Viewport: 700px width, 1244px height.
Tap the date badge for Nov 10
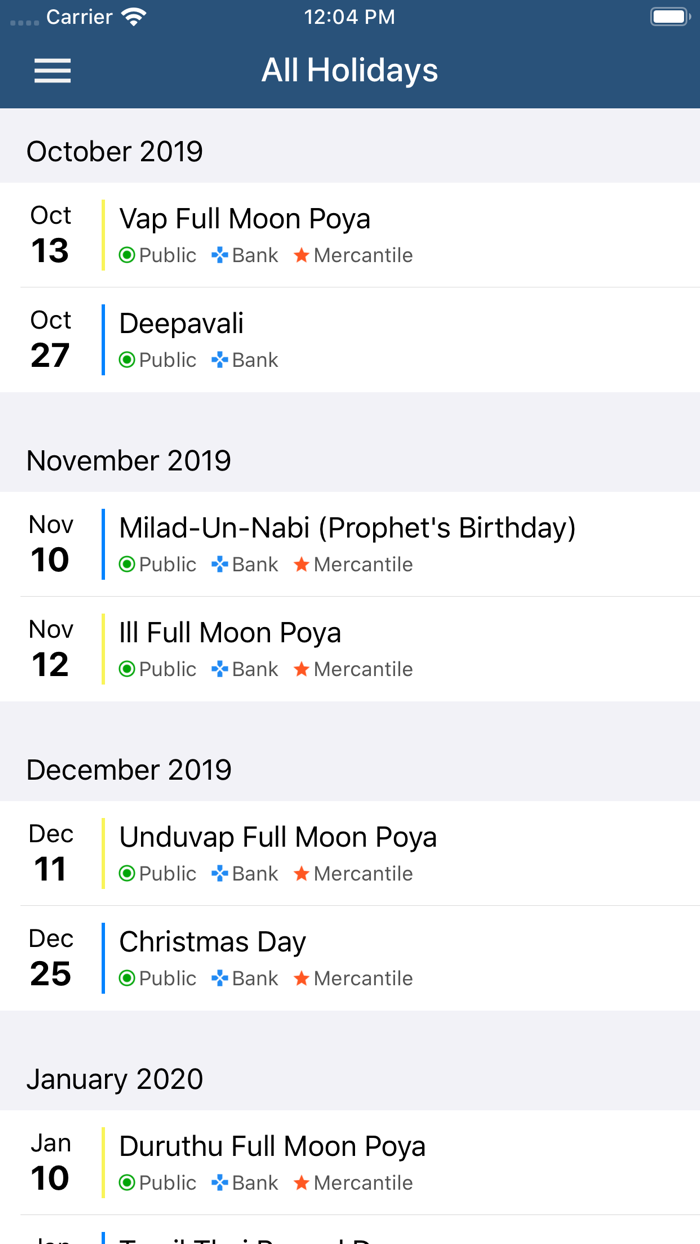(50, 543)
